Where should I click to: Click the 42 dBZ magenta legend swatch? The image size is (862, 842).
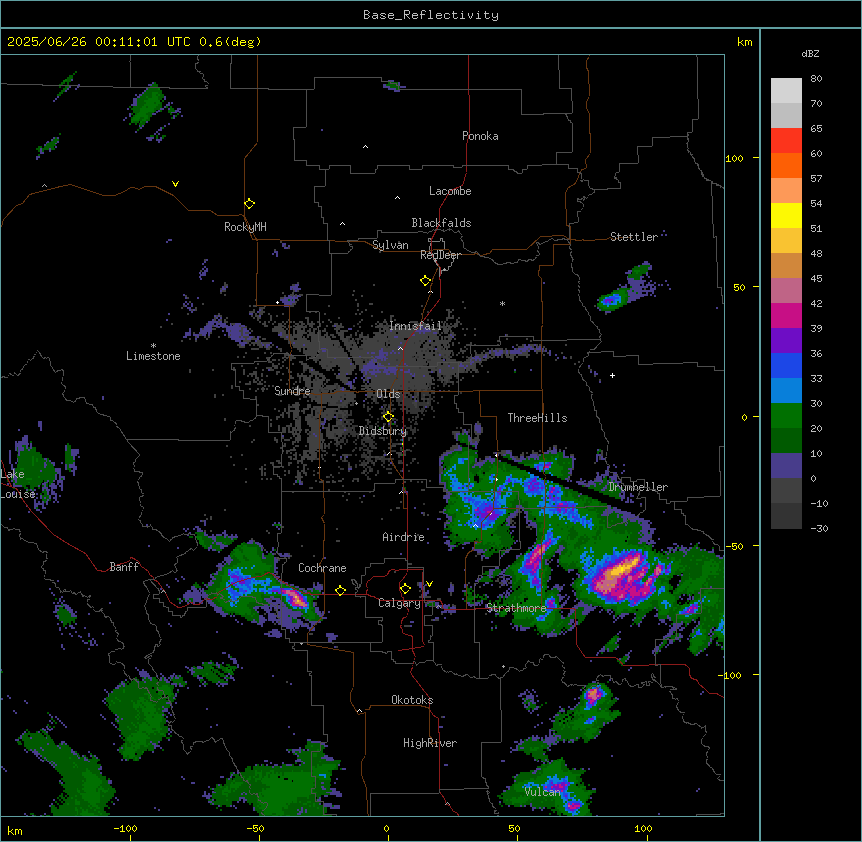(x=786, y=315)
